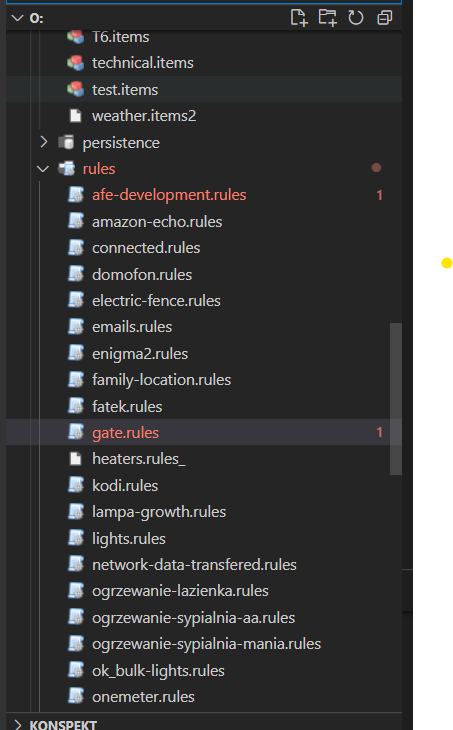Viewport: 453px width, 730px height.
Task: Open afe-development.rules file
Action: [x=169, y=195]
